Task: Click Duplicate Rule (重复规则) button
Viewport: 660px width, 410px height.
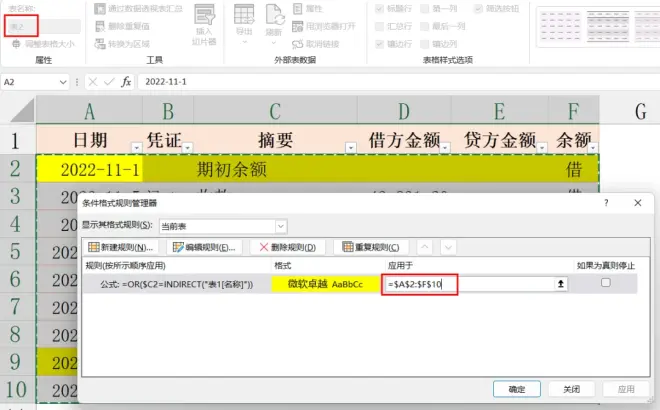Action: (x=371, y=247)
